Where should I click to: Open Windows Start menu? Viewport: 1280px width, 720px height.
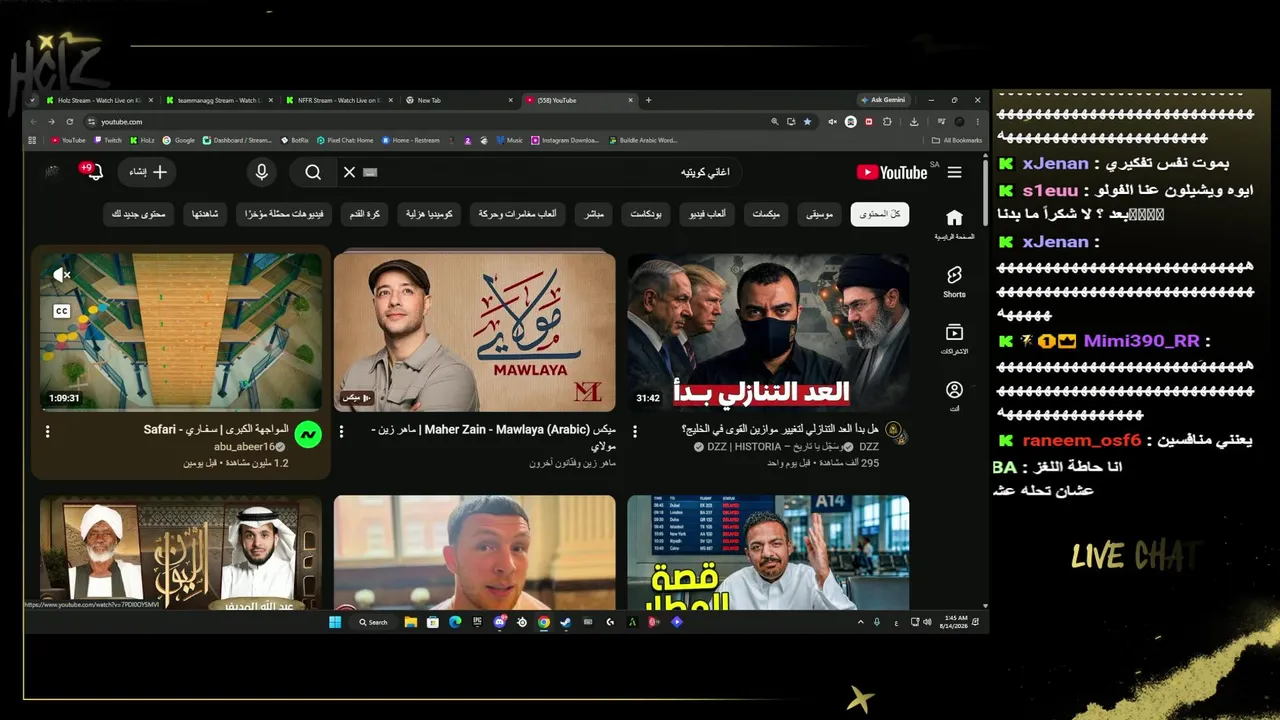pyautogui.click(x=336, y=622)
